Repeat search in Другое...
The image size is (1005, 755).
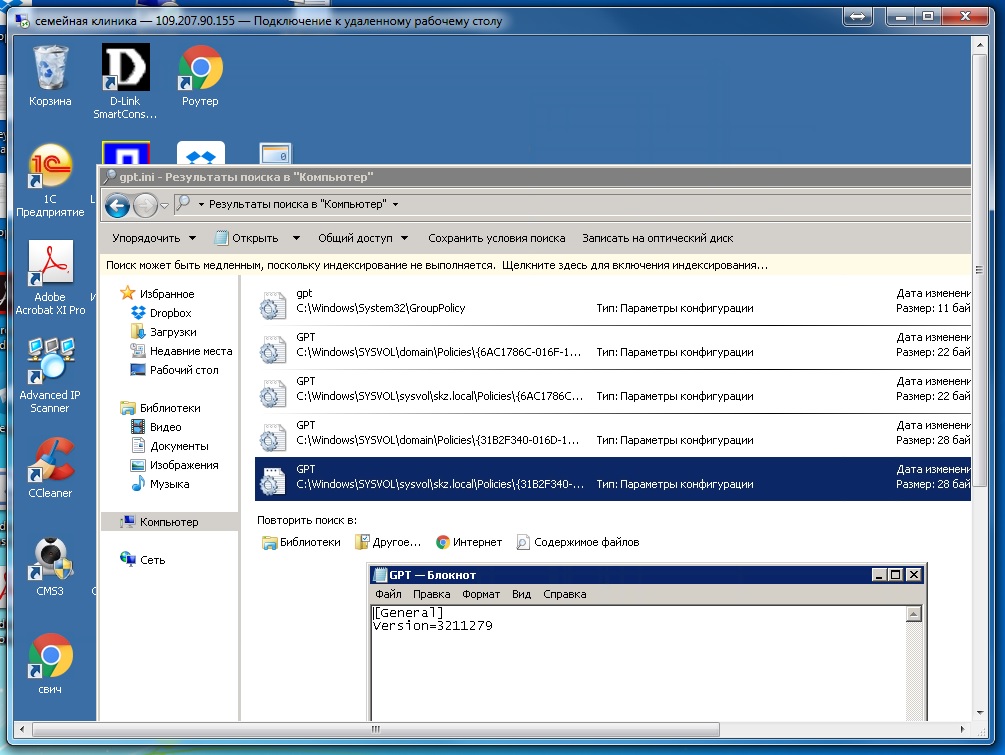tap(388, 542)
